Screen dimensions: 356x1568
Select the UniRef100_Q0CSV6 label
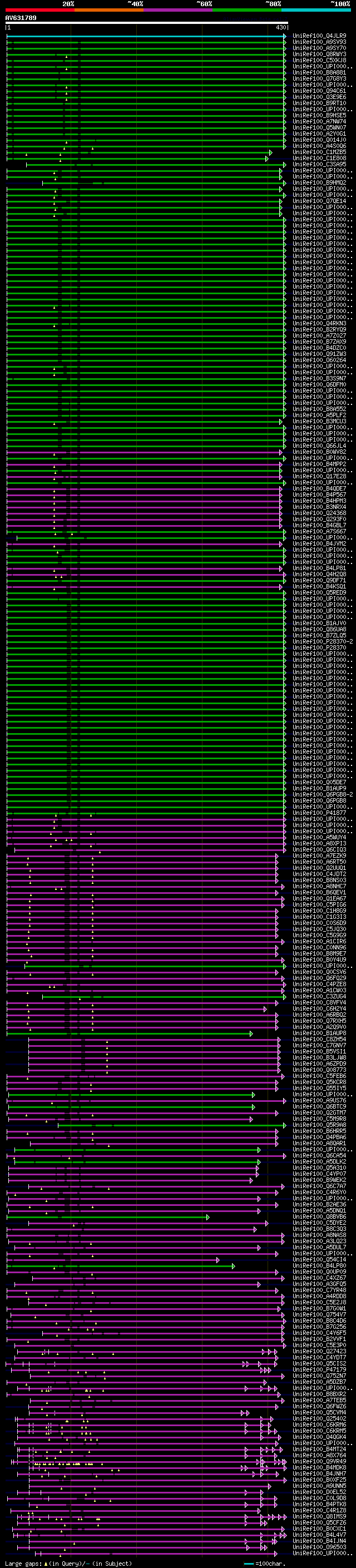[319, 972]
